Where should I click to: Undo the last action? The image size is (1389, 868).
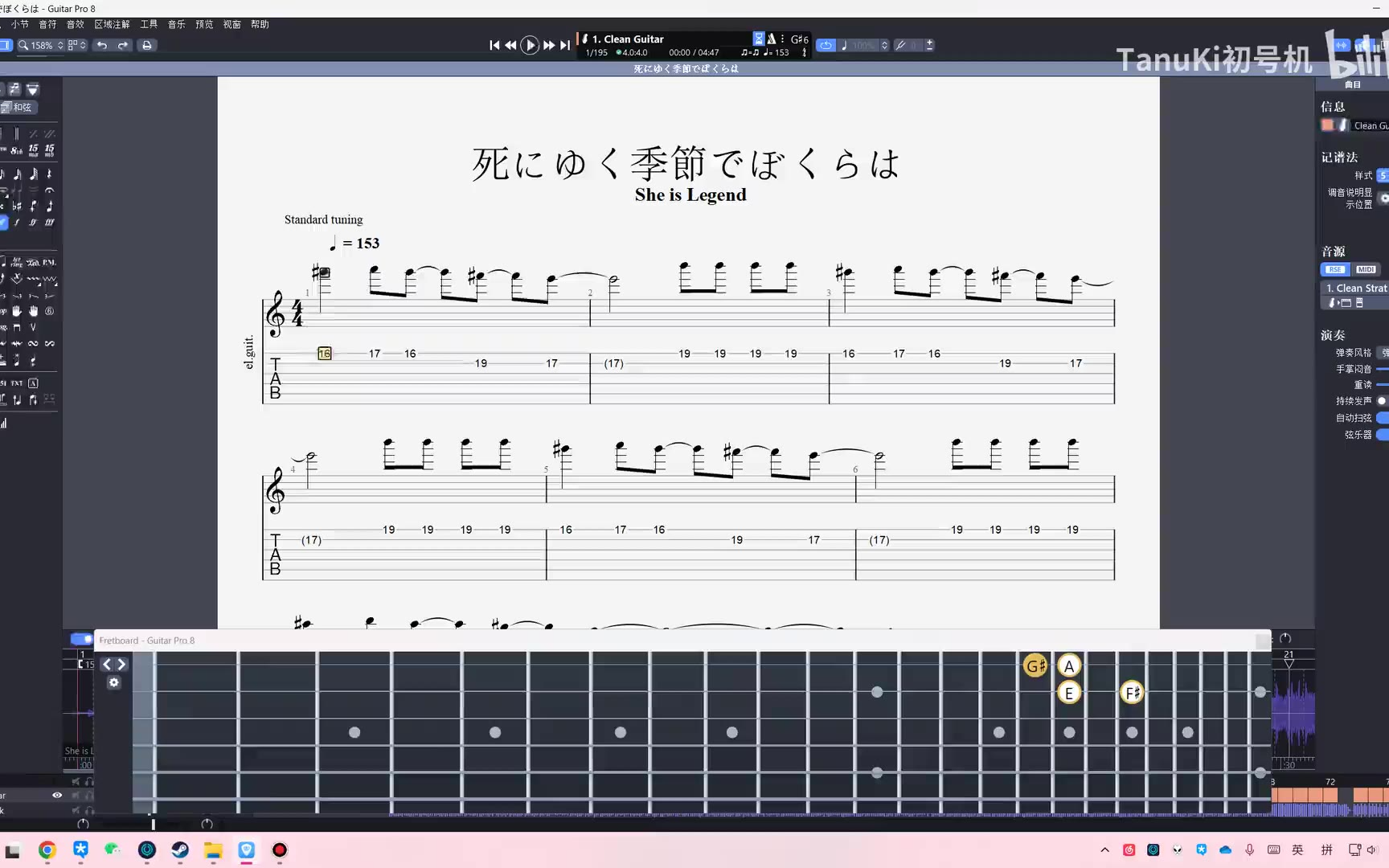[102, 45]
